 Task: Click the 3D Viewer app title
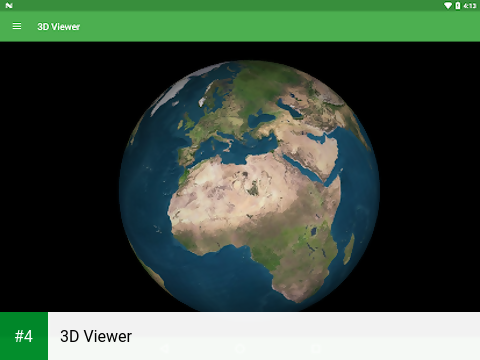[59, 27]
